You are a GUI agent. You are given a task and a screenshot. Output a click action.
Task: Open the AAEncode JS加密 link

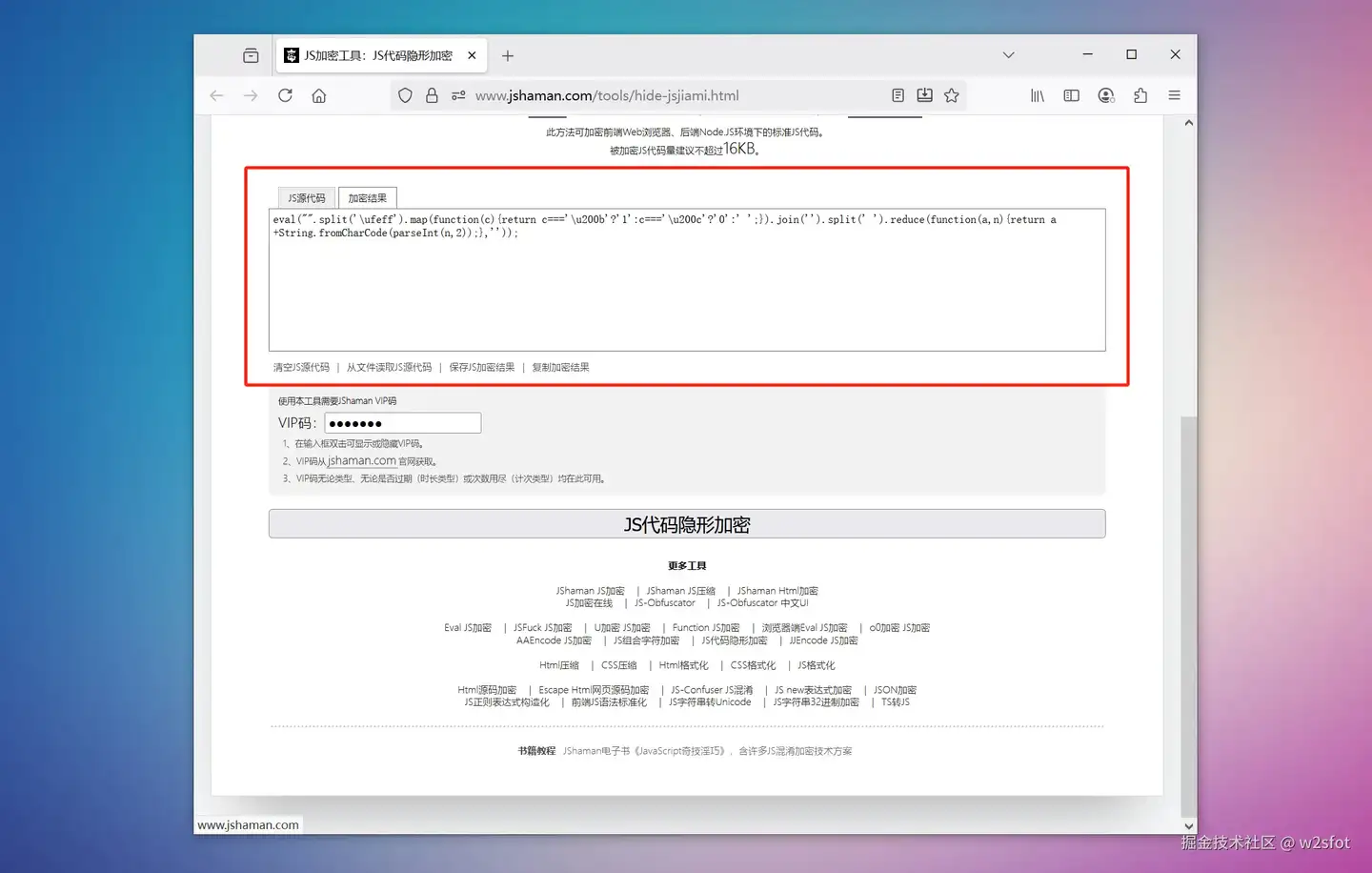pos(554,640)
